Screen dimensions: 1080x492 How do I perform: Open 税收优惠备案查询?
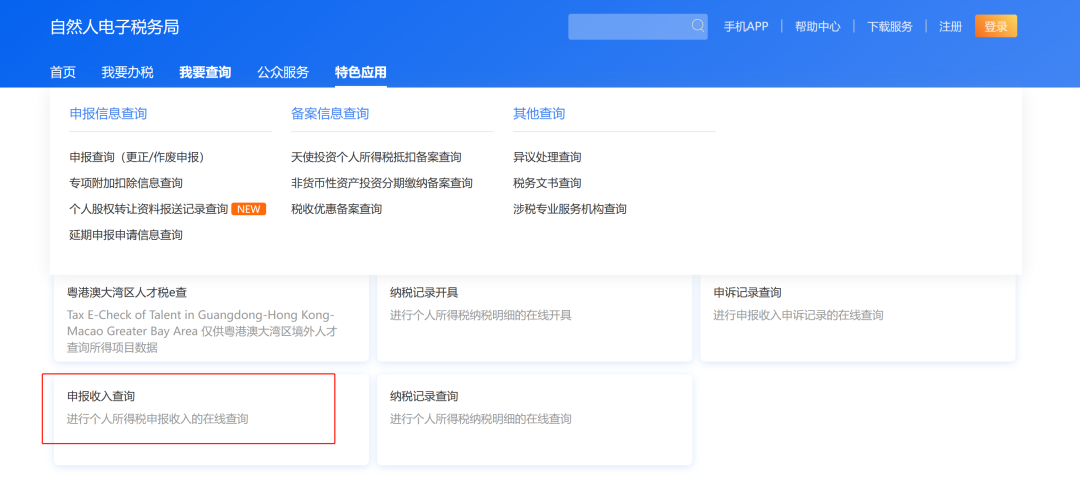[x=336, y=209]
